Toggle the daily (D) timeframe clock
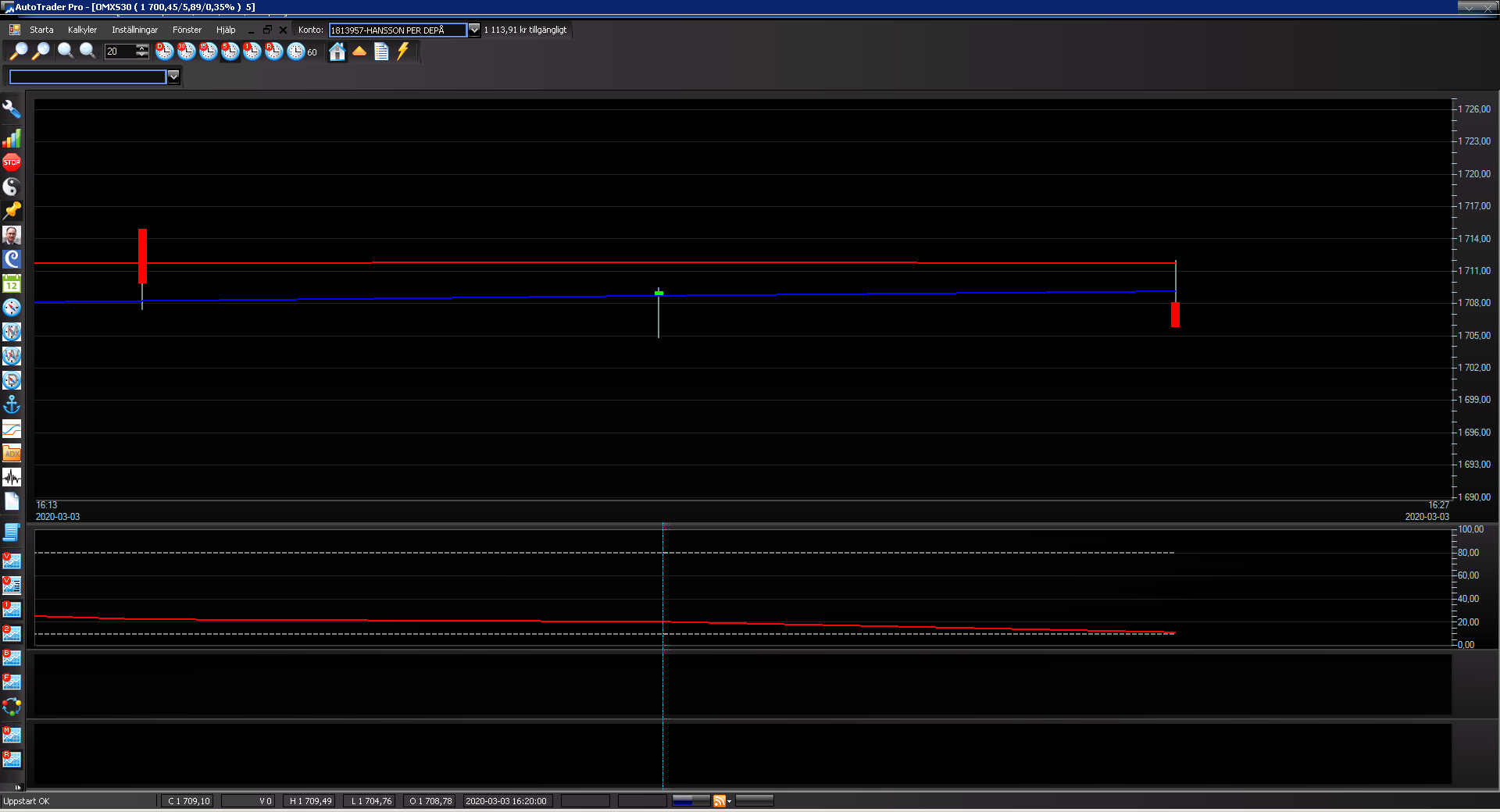Viewport: 1500px width, 812px height. tap(164, 52)
